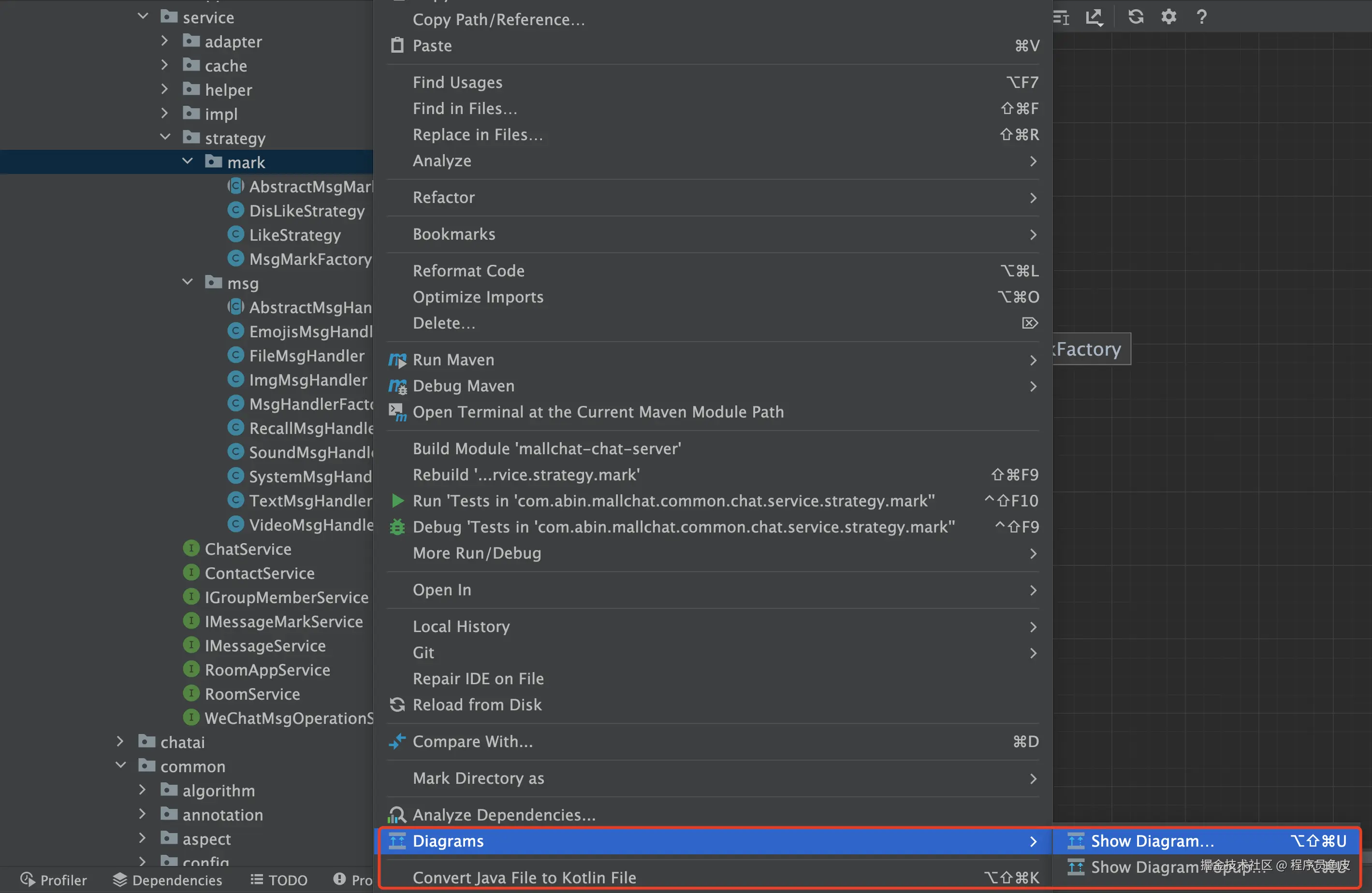The image size is (1372, 893).
Task: Expand the adapter folder
Action: (165, 41)
